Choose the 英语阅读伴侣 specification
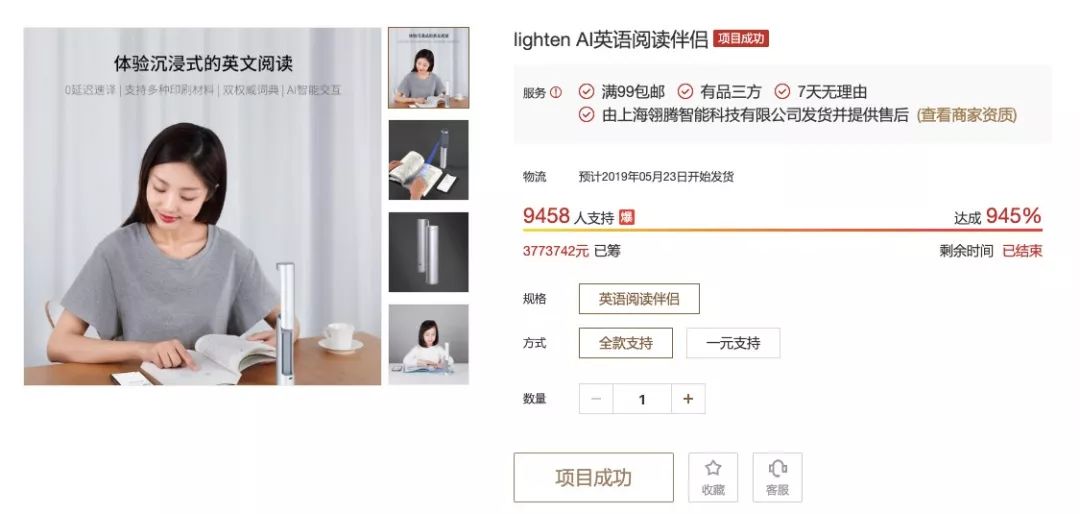 639,299
